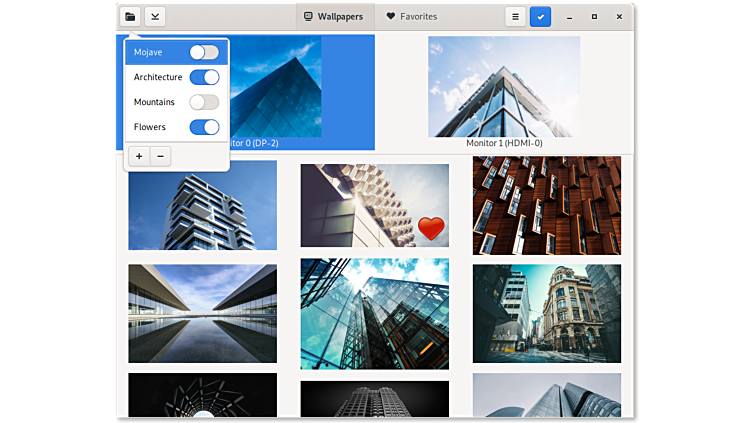The width and height of the screenshot is (752, 423).
Task: Open the hamburger menu
Action: pyautogui.click(x=515, y=17)
